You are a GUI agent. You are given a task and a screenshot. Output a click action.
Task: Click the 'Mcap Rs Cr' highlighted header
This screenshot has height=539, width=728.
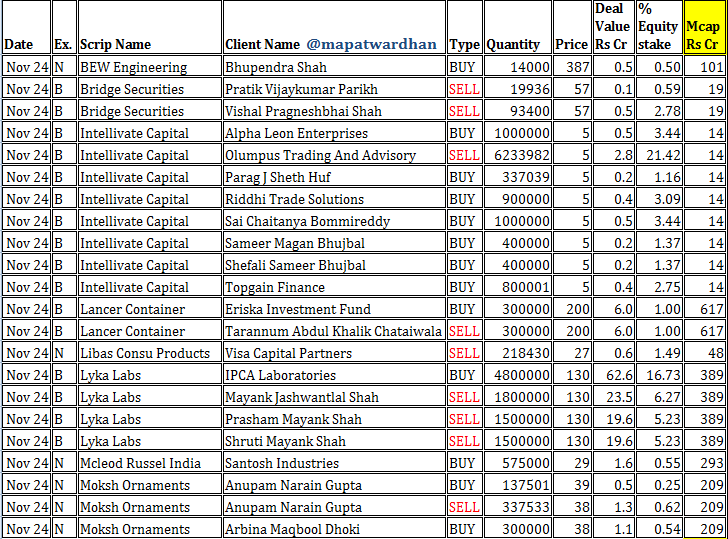click(705, 27)
